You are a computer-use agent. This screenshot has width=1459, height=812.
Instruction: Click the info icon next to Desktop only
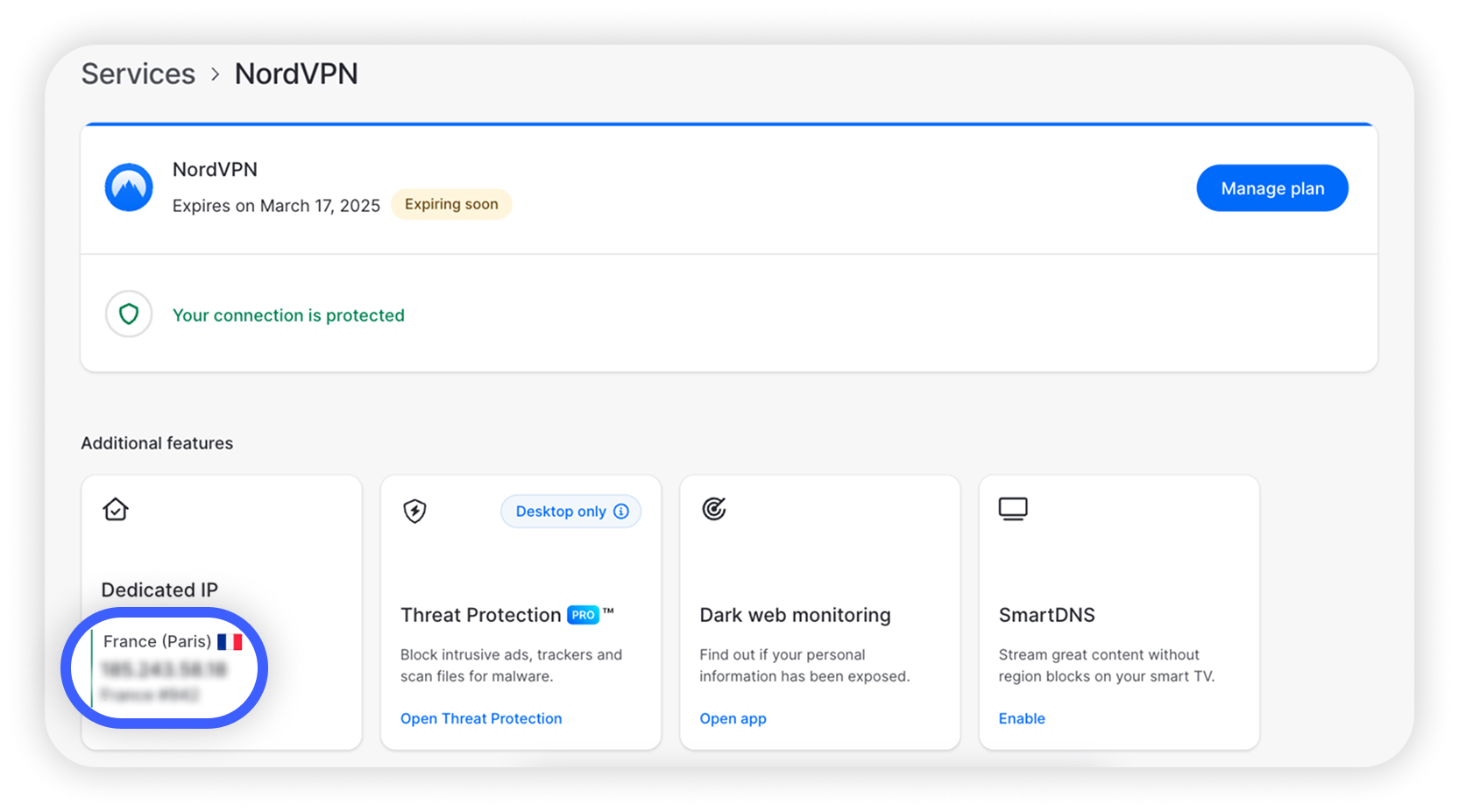(621, 511)
